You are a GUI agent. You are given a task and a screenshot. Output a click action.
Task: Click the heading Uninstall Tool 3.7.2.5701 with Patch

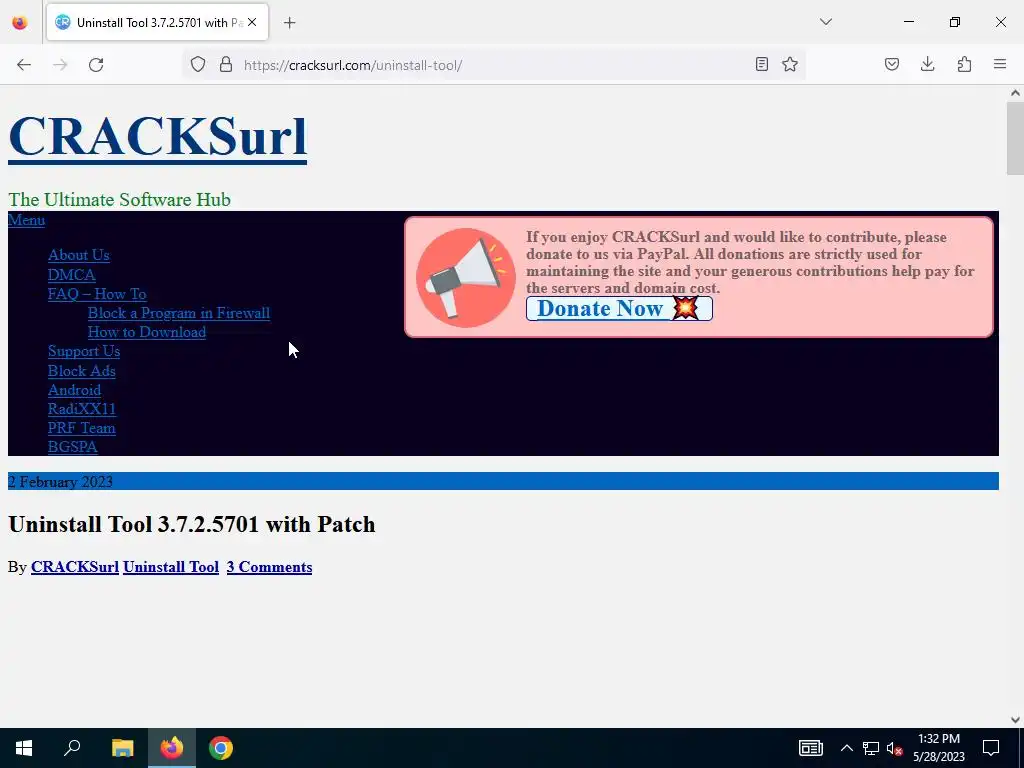point(191,524)
